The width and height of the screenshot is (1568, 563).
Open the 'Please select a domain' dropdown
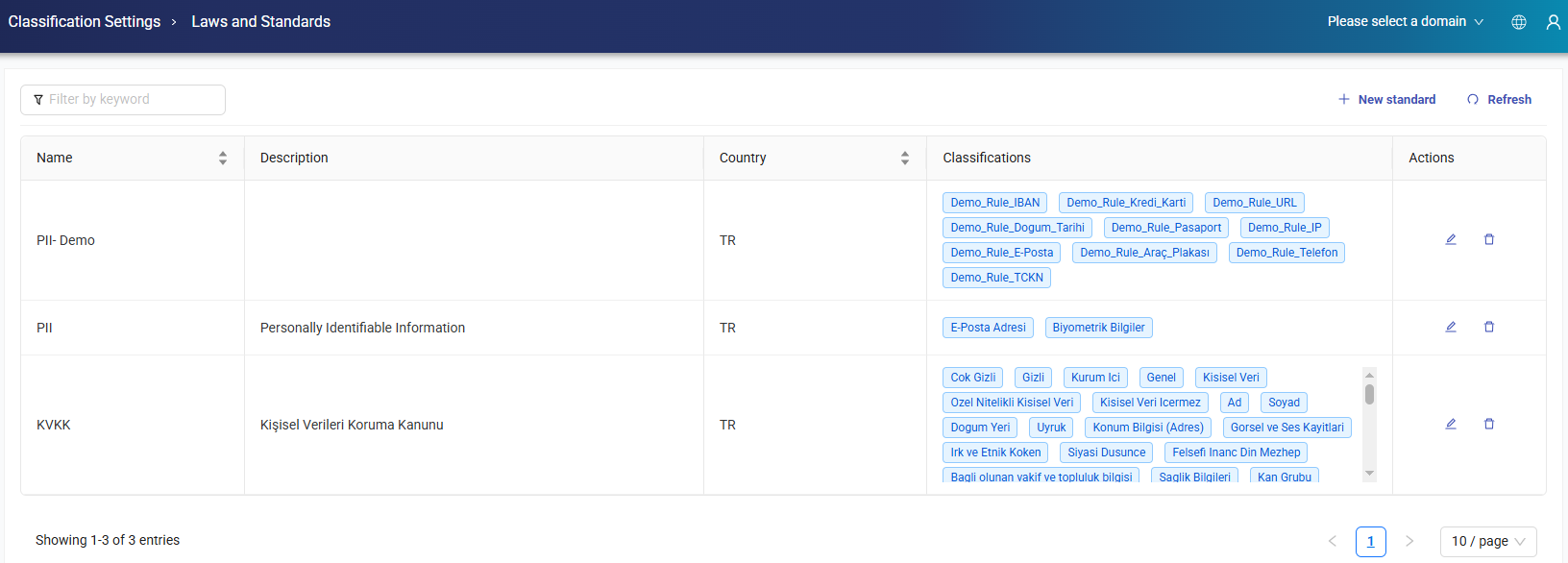(x=1405, y=21)
